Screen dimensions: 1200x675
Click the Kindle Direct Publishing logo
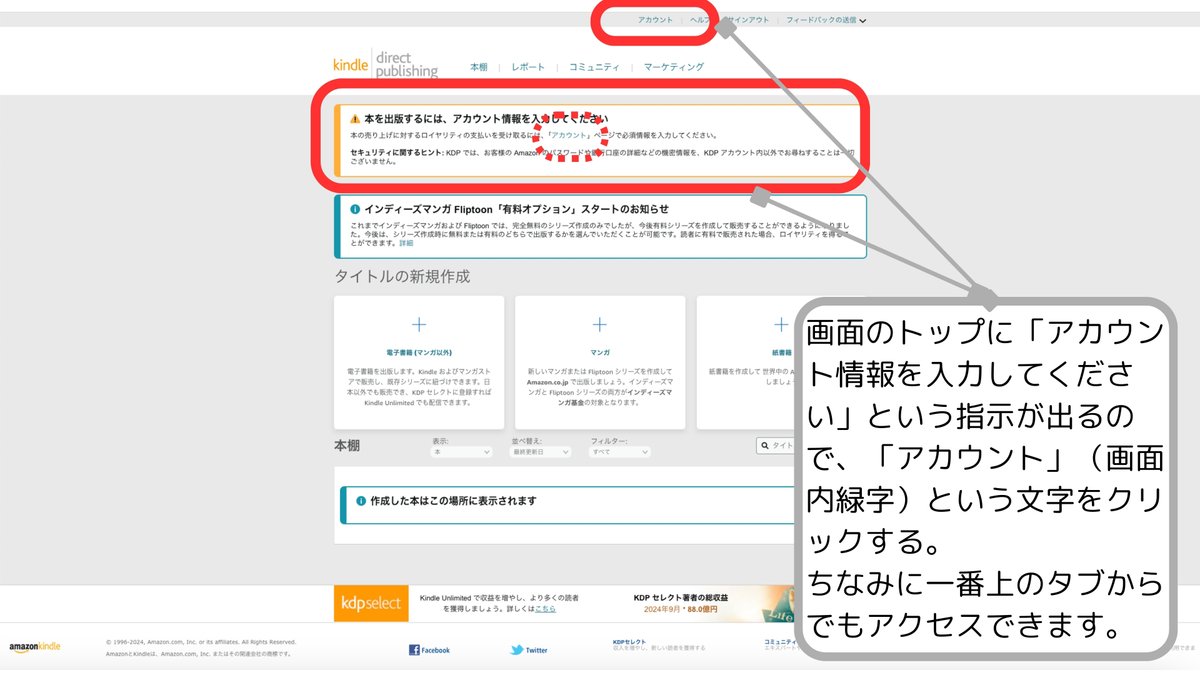385,65
